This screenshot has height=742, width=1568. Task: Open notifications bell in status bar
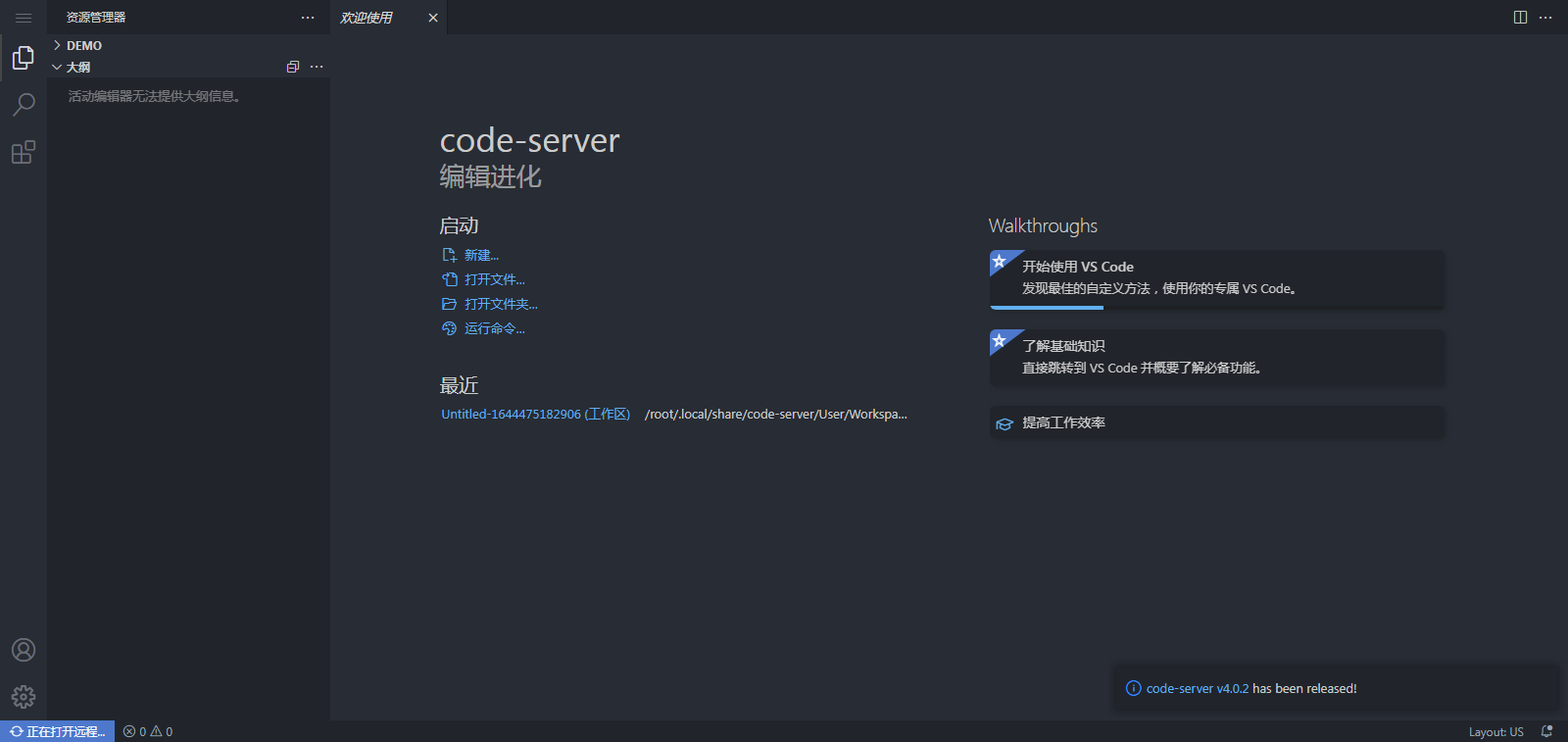tap(1546, 731)
